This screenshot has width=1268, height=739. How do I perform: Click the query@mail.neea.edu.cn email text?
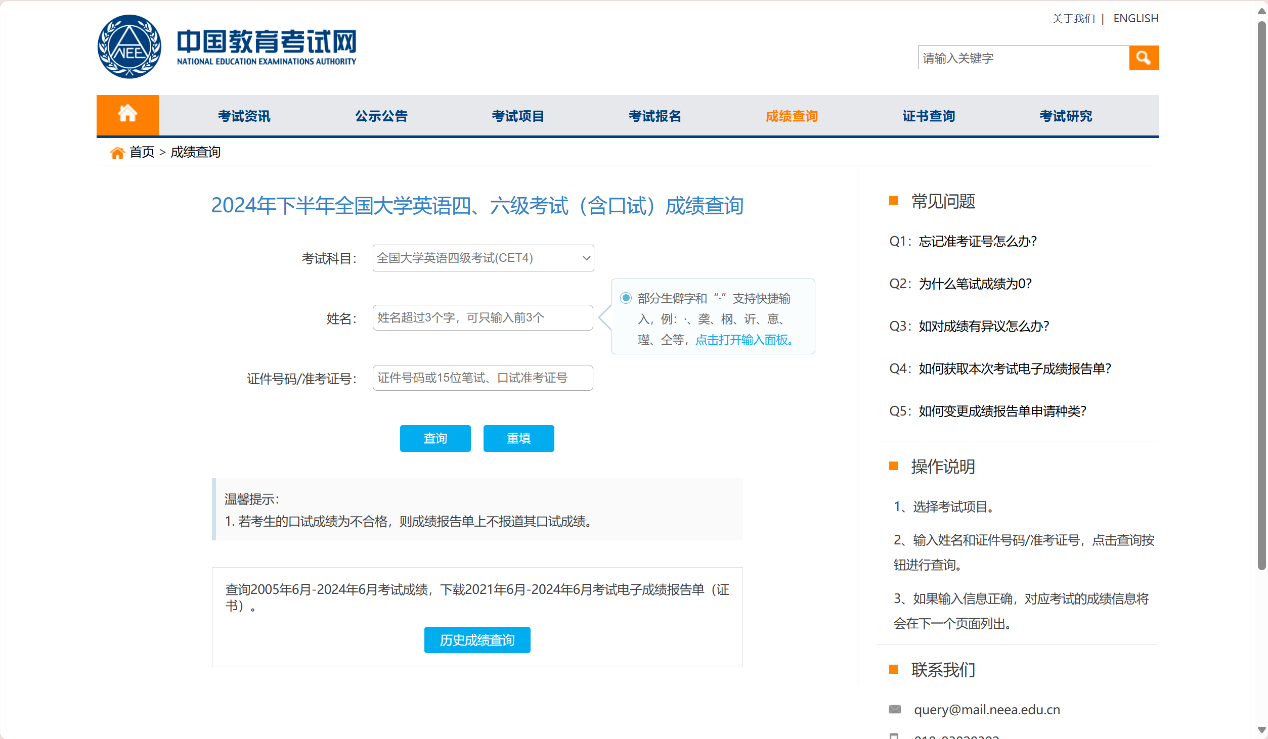tap(987, 710)
